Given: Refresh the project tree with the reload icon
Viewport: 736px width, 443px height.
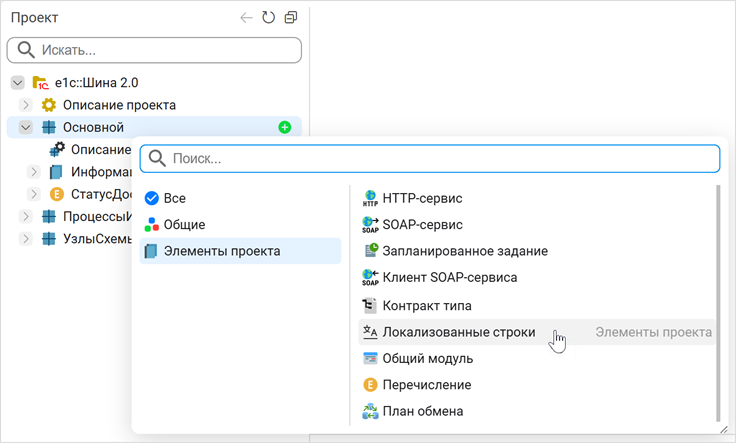Looking at the screenshot, I should click(x=268, y=18).
